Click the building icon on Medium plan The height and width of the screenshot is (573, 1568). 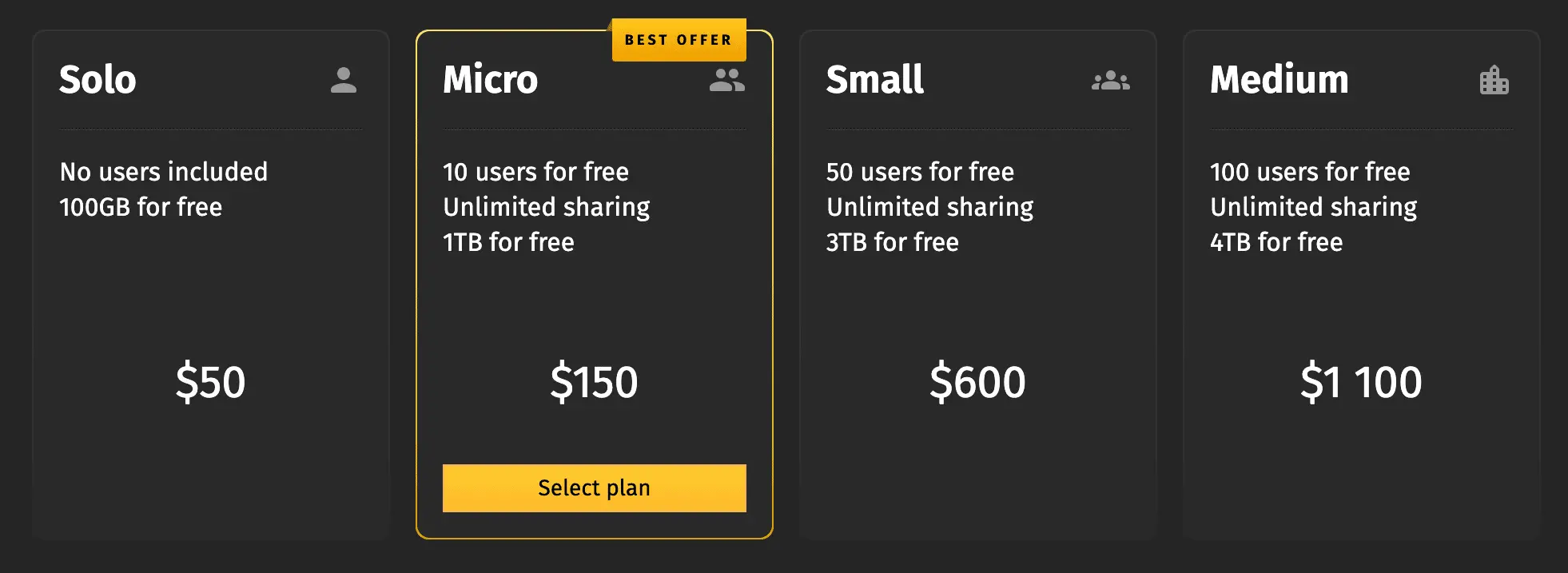coord(1493,80)
